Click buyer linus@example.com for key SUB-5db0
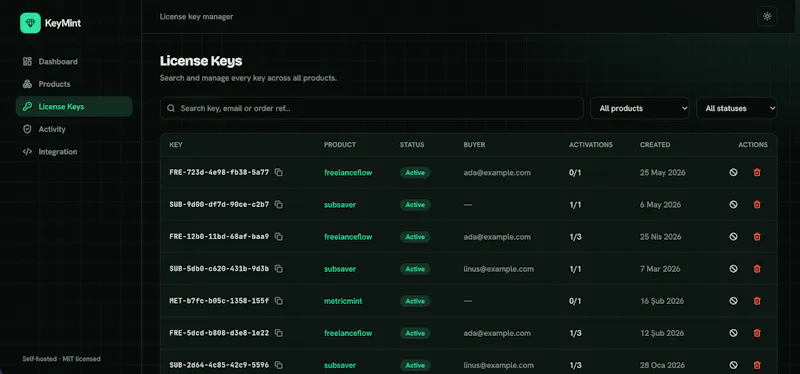800x374 pixels. (x=498, y=269)
